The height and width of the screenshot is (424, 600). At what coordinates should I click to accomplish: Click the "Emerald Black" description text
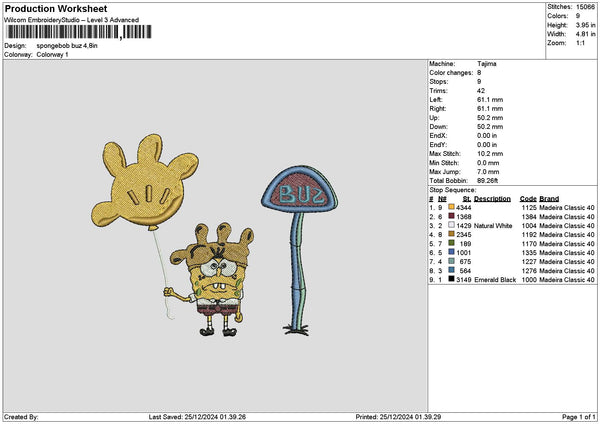tap(495, 280)
